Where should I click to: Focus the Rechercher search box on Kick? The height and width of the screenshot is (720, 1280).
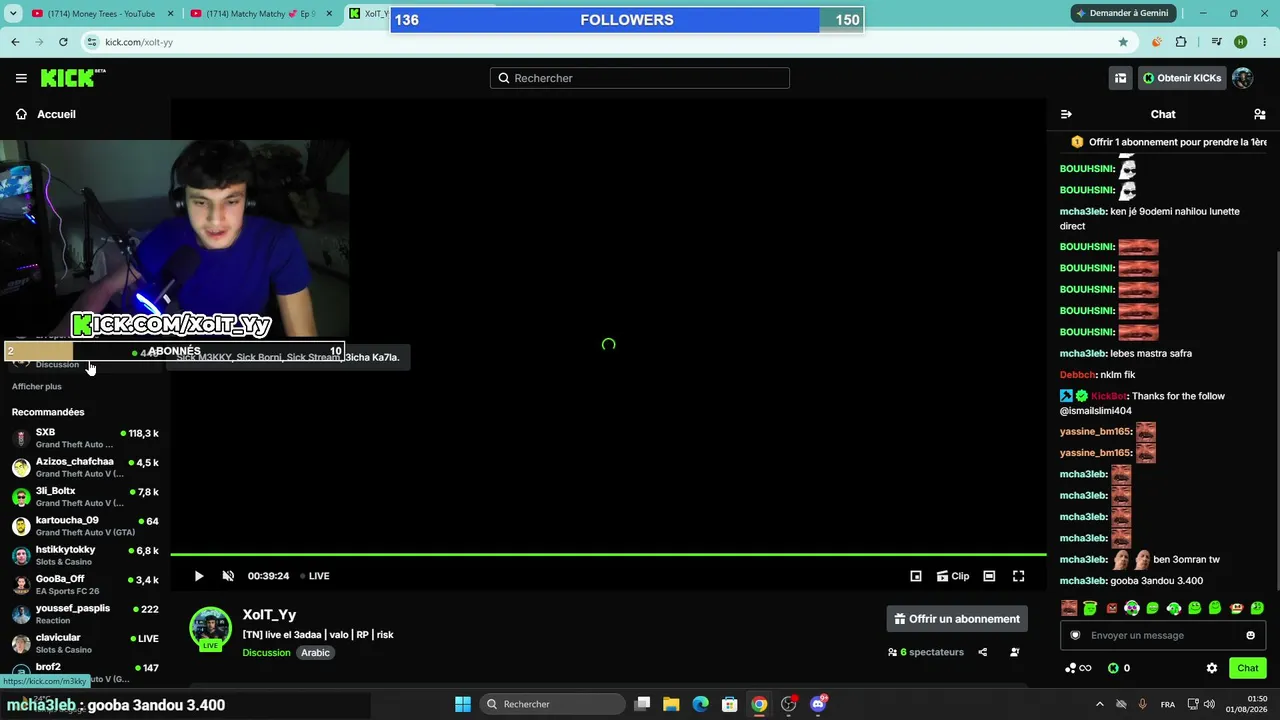(x=640, y=78)
